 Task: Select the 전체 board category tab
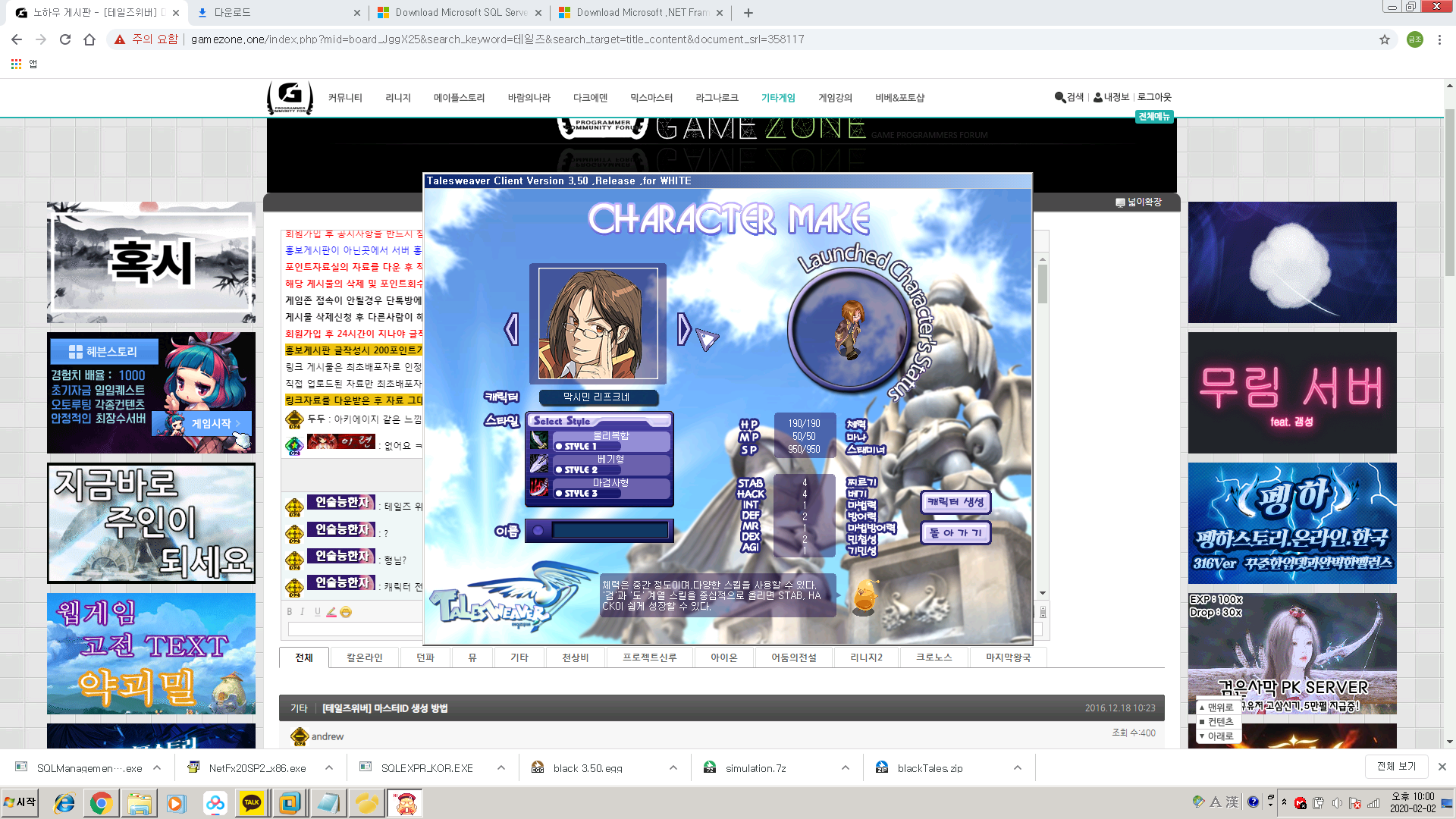[x=304, y=657]
